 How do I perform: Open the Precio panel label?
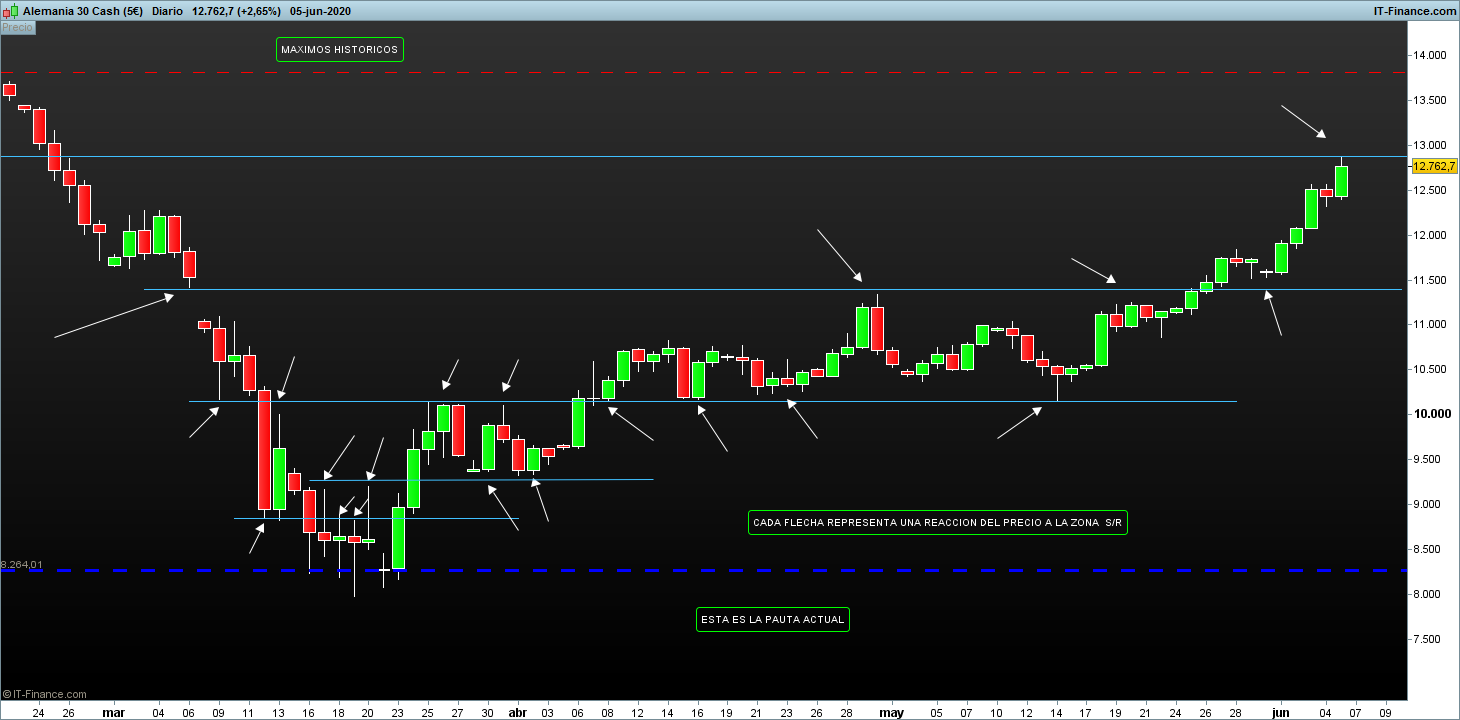click(x=17, y=28)
